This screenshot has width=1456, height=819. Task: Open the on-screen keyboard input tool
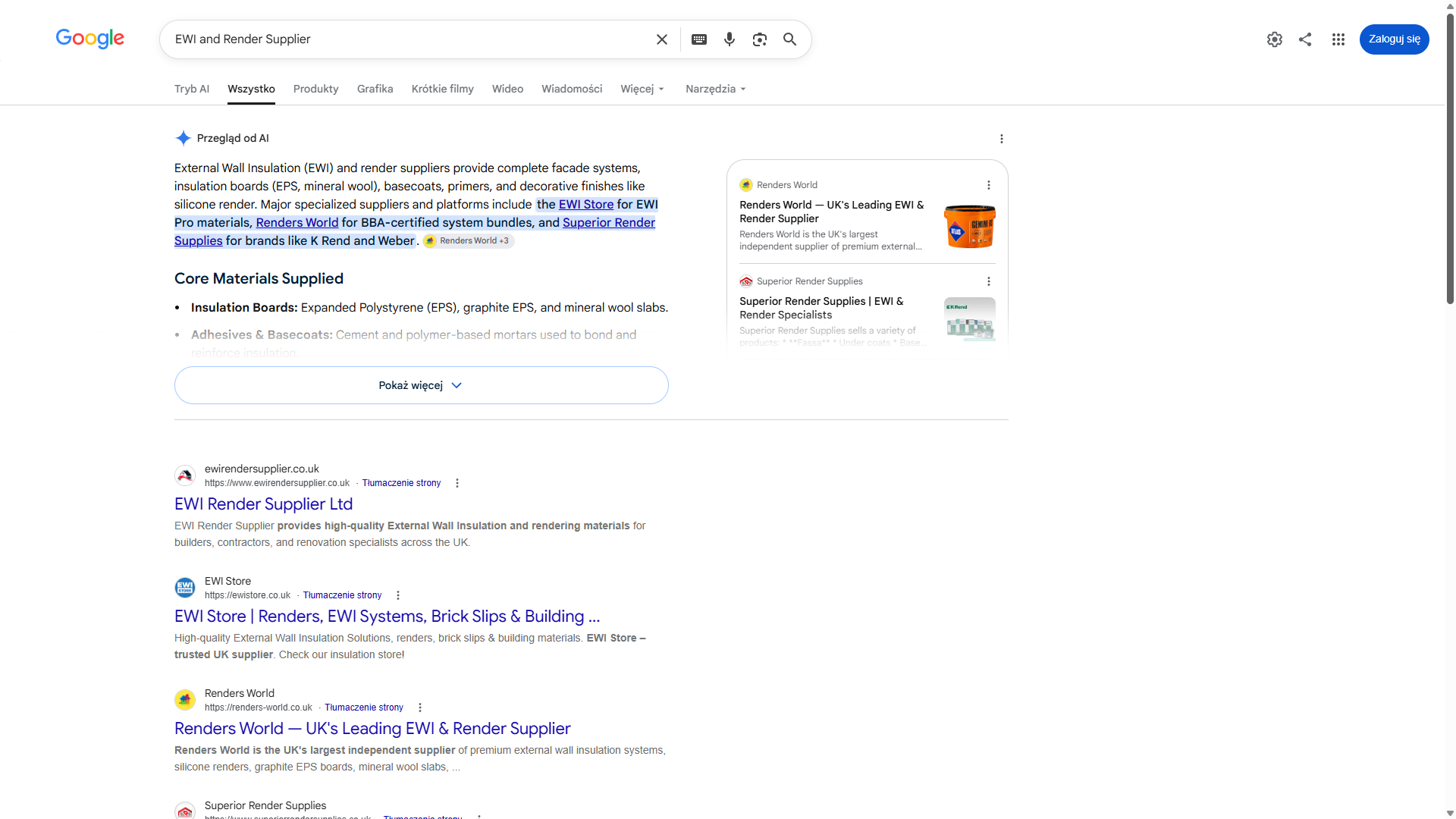tap(699, 39)
